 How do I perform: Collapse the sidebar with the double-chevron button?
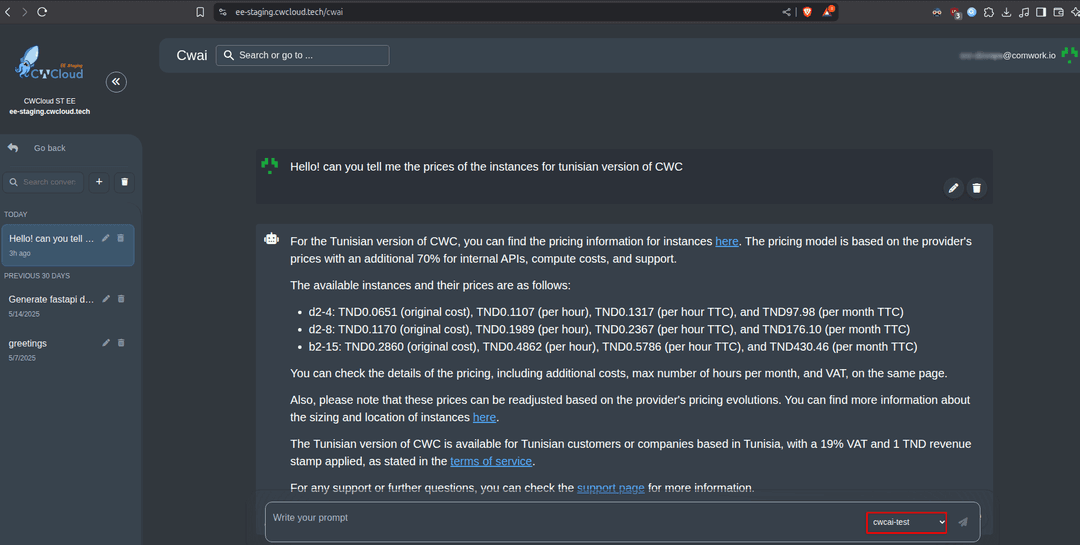click(x=116, y=82)
